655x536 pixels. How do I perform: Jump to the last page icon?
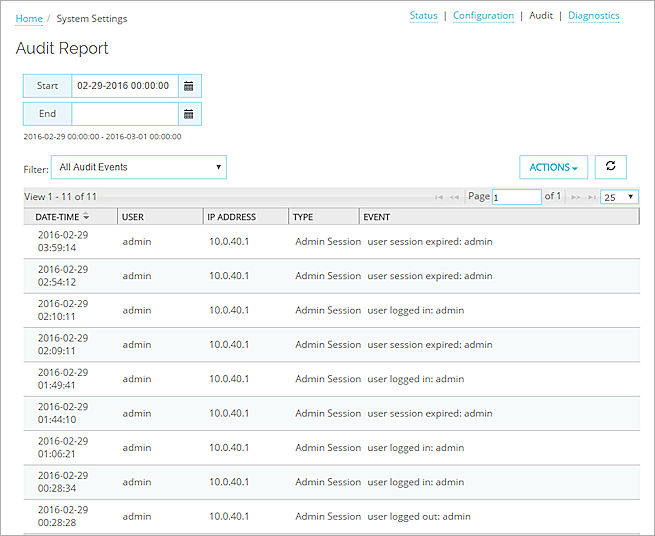click(x=590, y=197)
